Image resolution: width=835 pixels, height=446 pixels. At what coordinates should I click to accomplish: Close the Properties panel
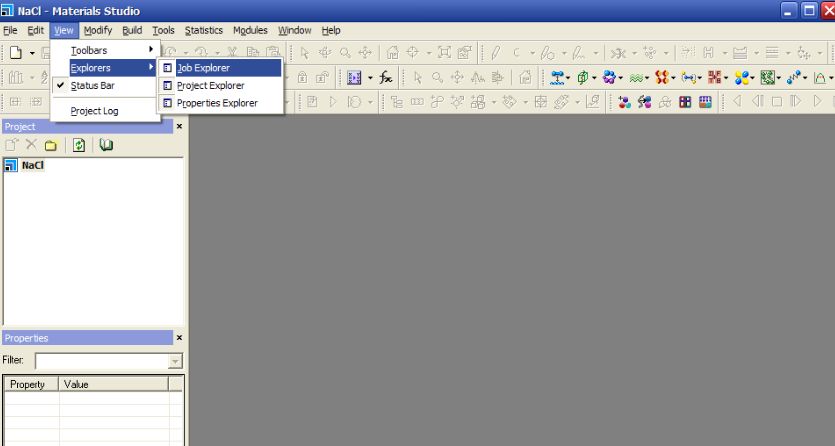pyautogui.click(x=180, y=338)
